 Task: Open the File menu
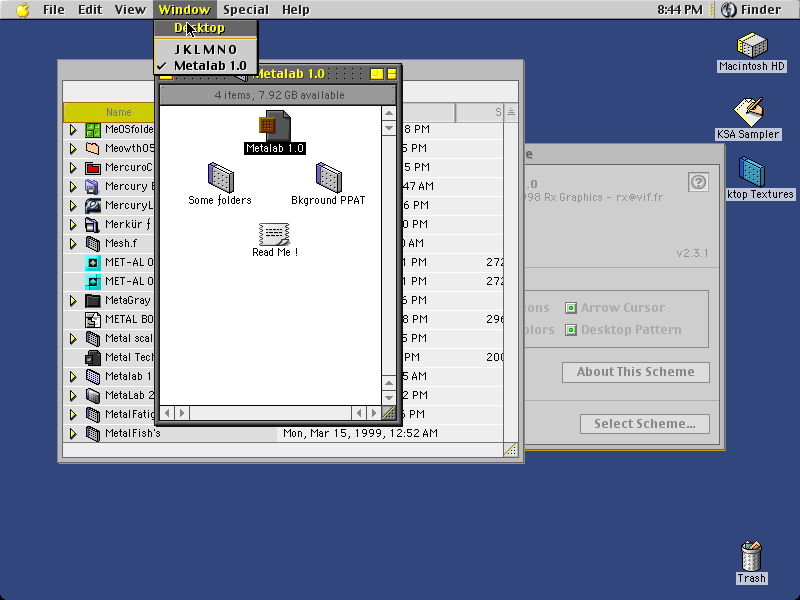(54, 10)
